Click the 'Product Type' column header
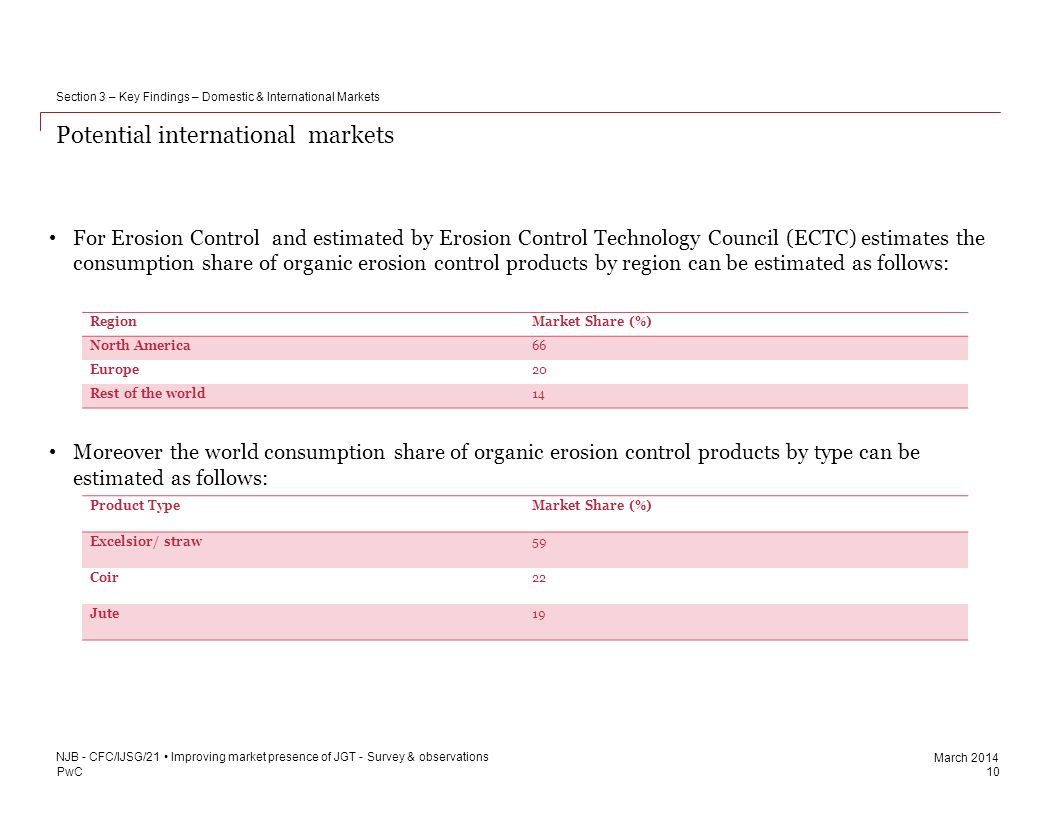The image size is (1056, 816). click(x=135, y=506)
